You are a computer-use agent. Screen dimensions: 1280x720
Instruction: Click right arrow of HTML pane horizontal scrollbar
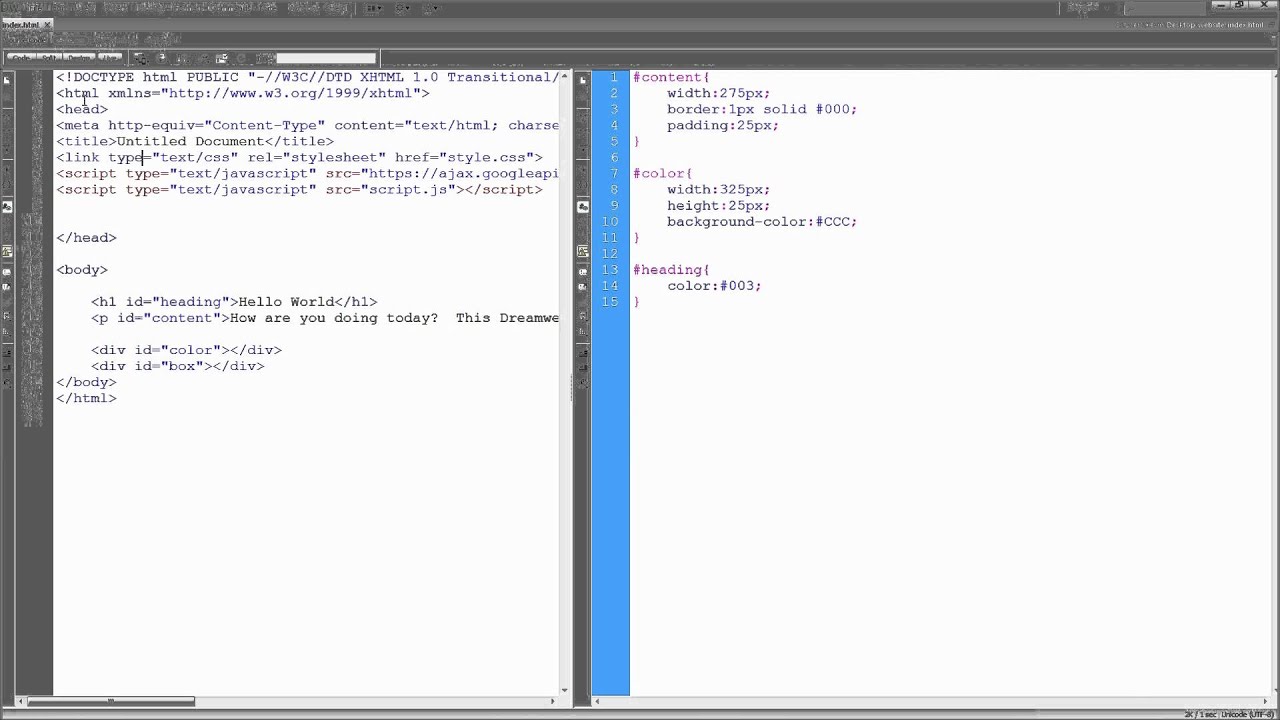pyautogui.click(x=553, y=701)
